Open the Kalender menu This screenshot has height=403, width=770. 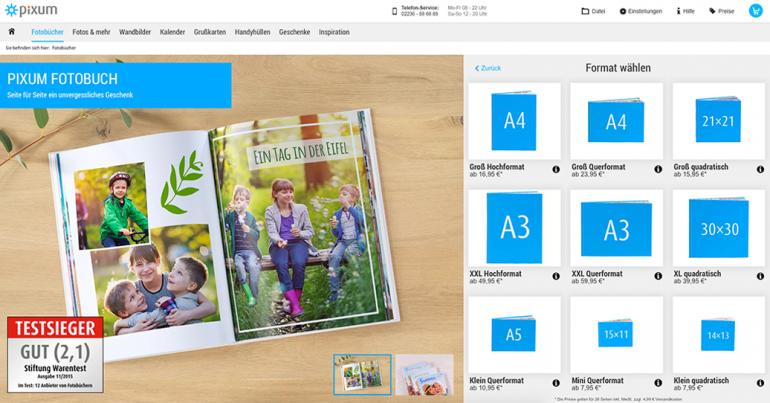172,32
